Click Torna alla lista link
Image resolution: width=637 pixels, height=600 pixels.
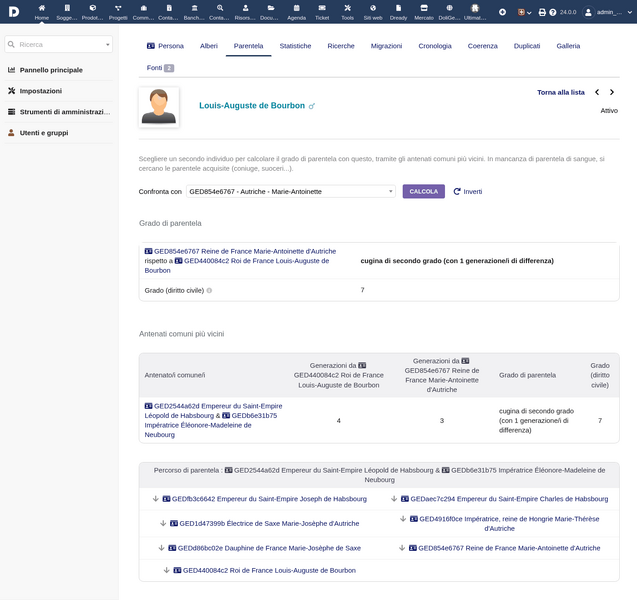561,92
